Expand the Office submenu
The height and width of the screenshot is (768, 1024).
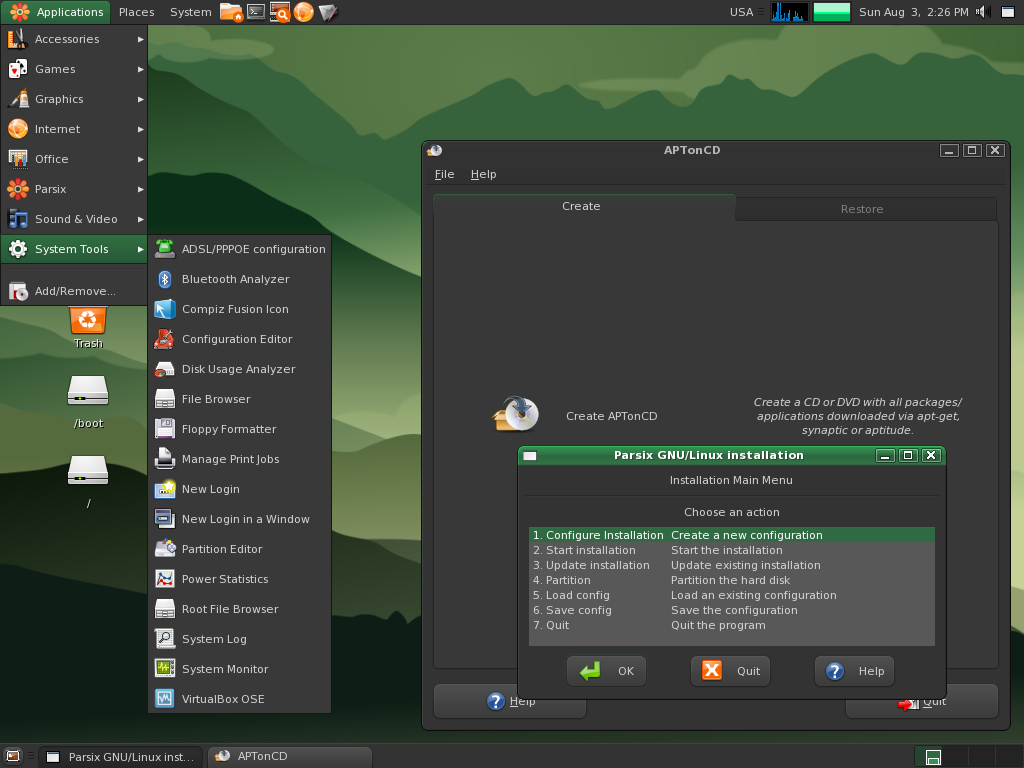tap(74, 159)
